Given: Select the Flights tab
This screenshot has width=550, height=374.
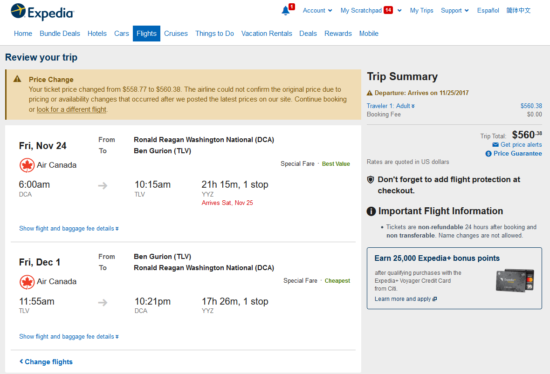Looking at the screenshot, I should [x=146, y=33].
